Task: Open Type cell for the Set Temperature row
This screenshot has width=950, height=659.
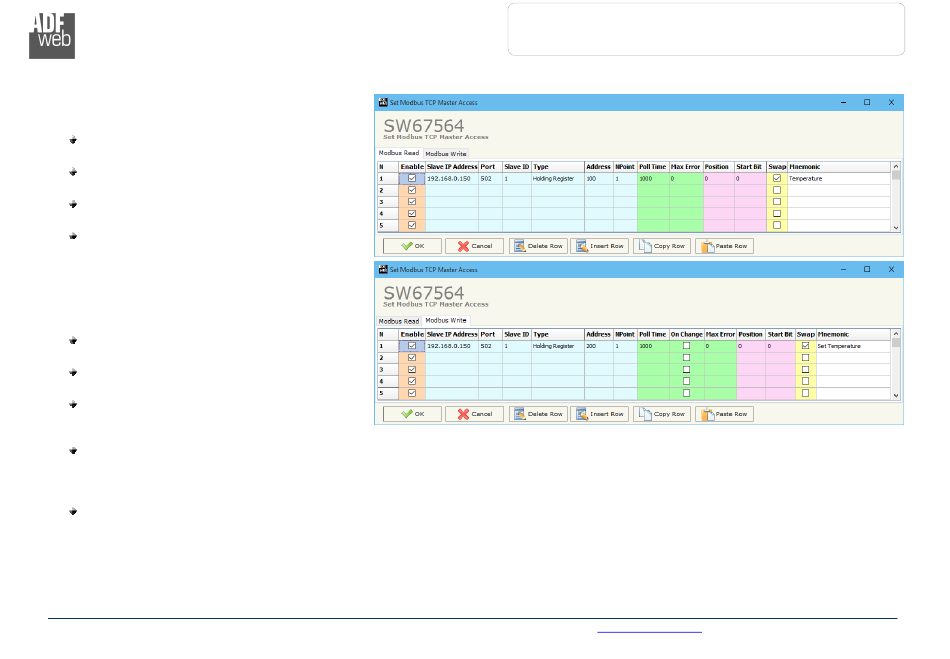Action: (x=557, y=346)
